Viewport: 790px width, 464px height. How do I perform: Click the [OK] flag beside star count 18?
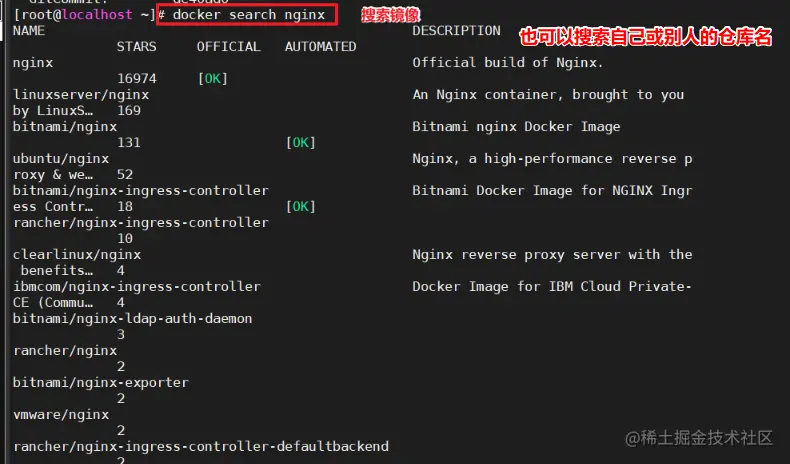pos(301,207)
